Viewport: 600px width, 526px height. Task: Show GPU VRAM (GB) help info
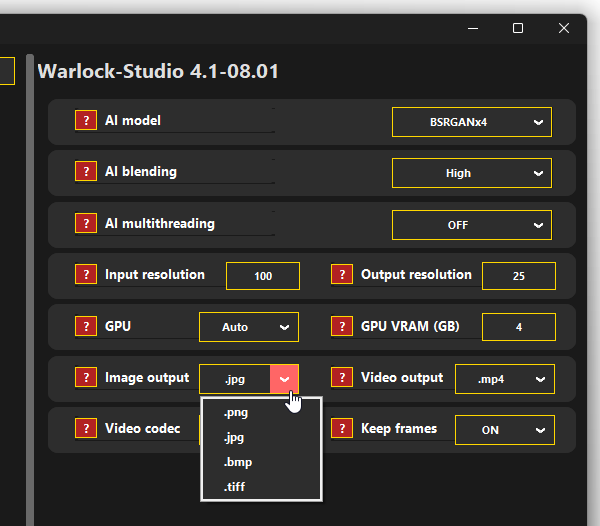342,327
